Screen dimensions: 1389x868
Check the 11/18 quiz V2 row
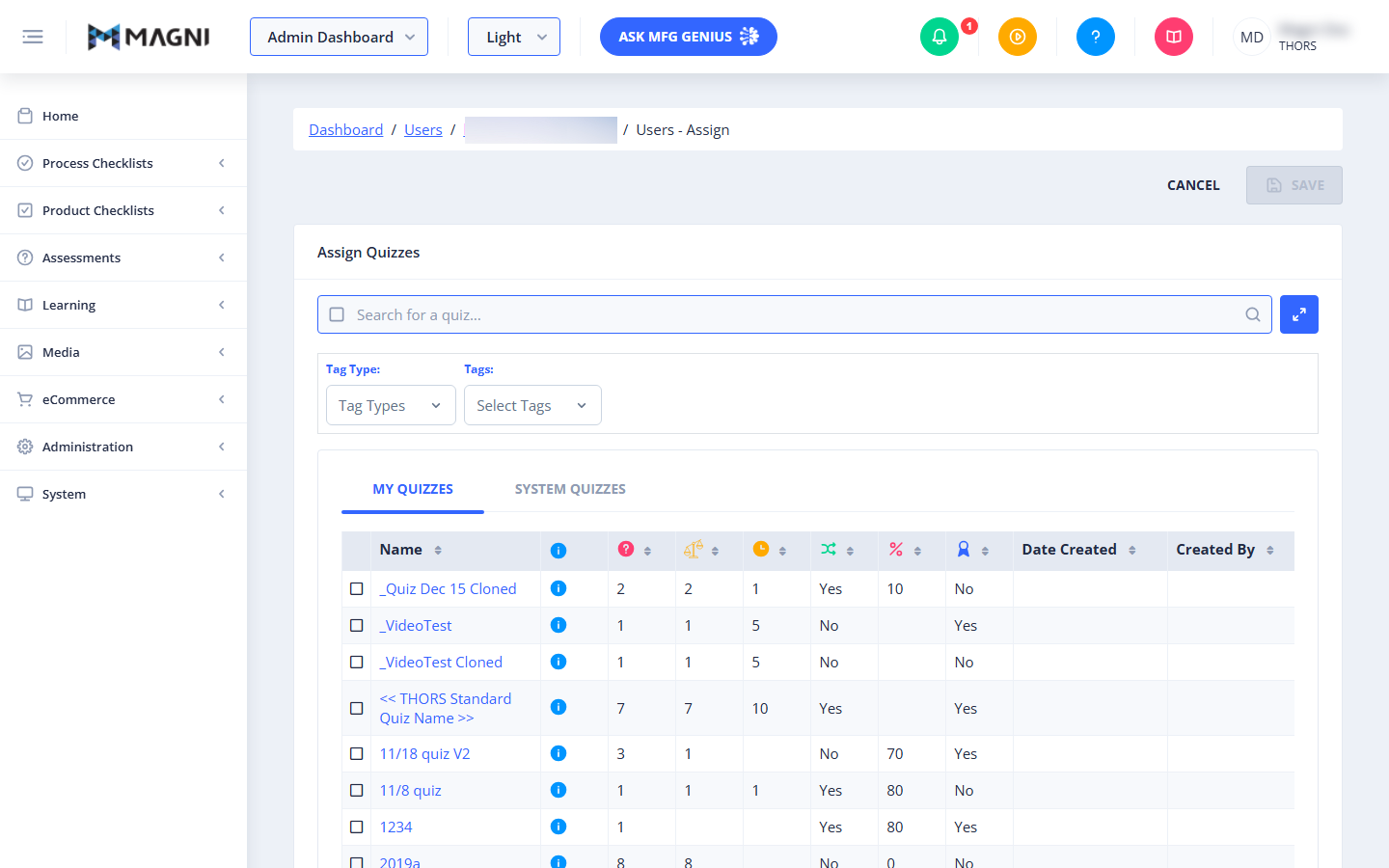[357, 753]
